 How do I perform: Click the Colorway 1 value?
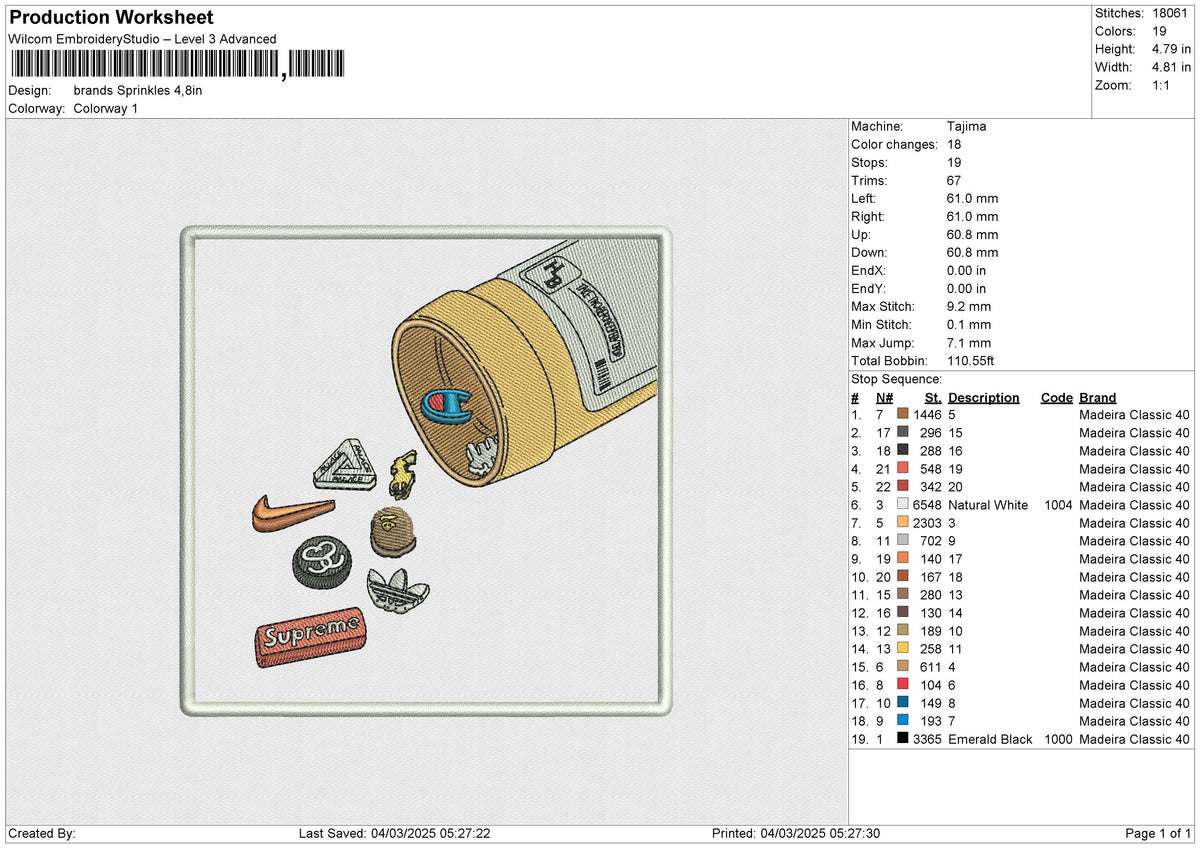pyautogui.click(x=106, y=108)
